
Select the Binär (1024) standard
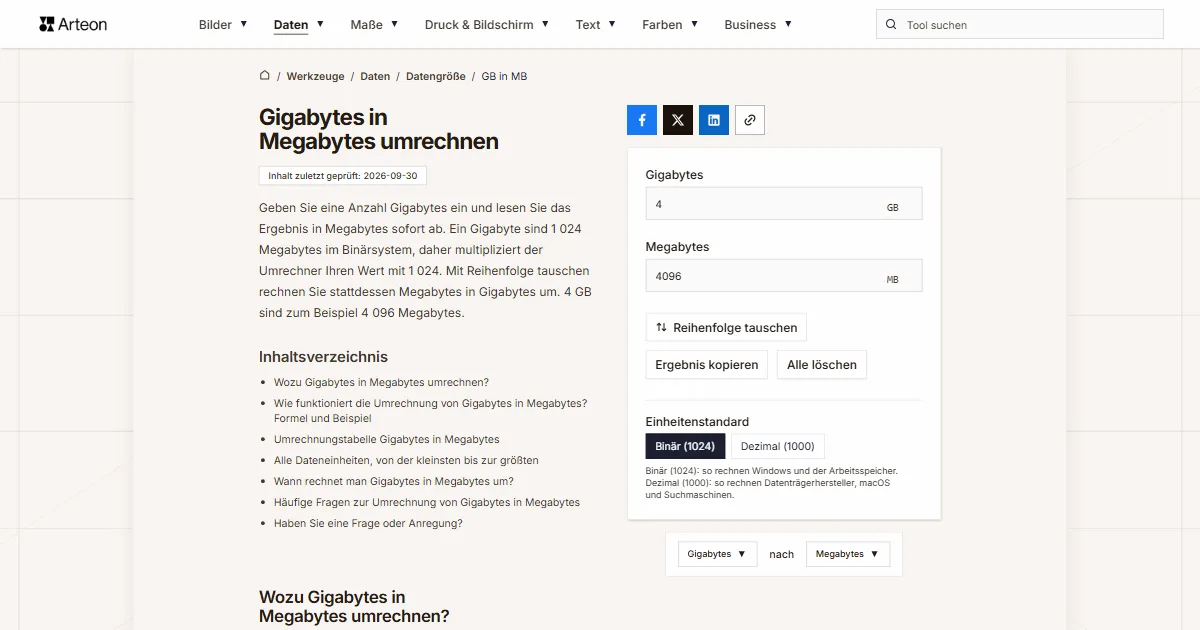click(685, 446)
